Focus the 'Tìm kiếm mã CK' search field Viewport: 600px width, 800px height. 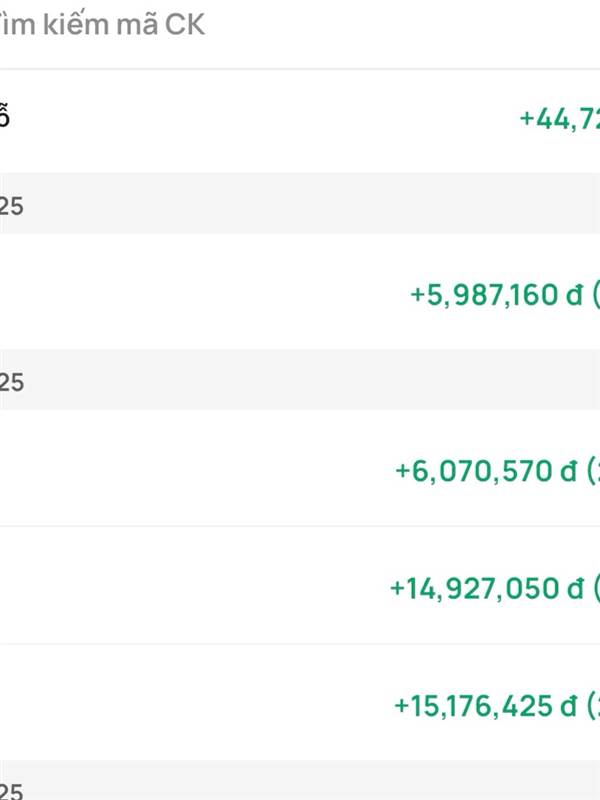pyautogui.click(x=300, y=24)
